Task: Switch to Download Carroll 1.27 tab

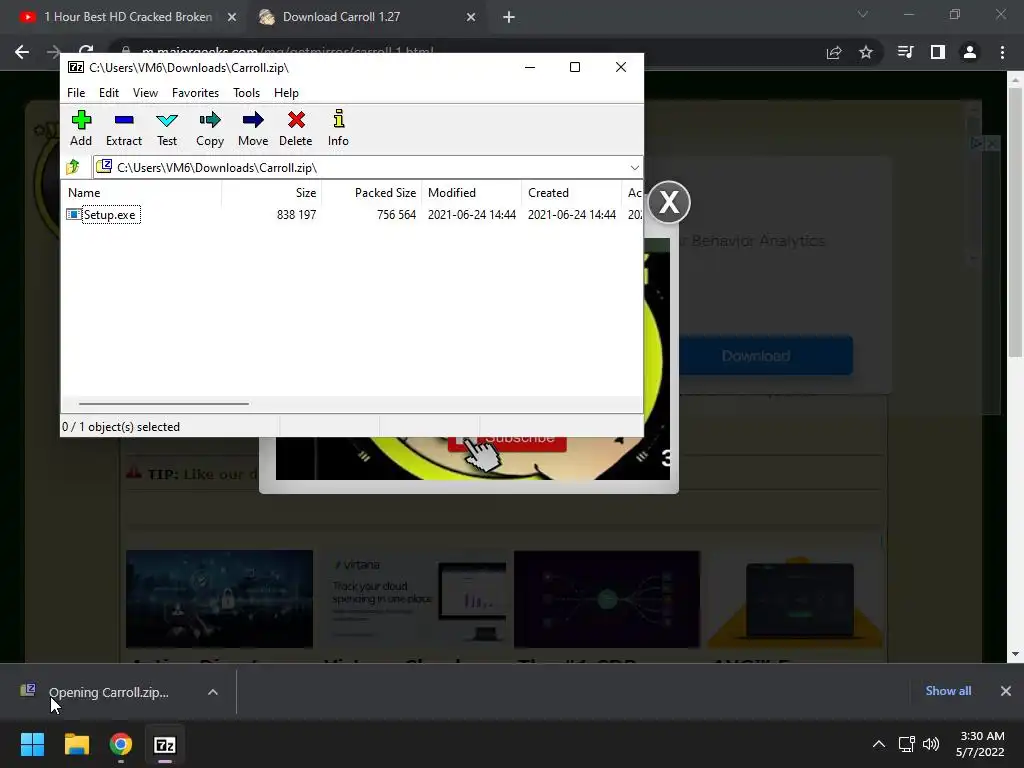Action: (x=341, y=17)
